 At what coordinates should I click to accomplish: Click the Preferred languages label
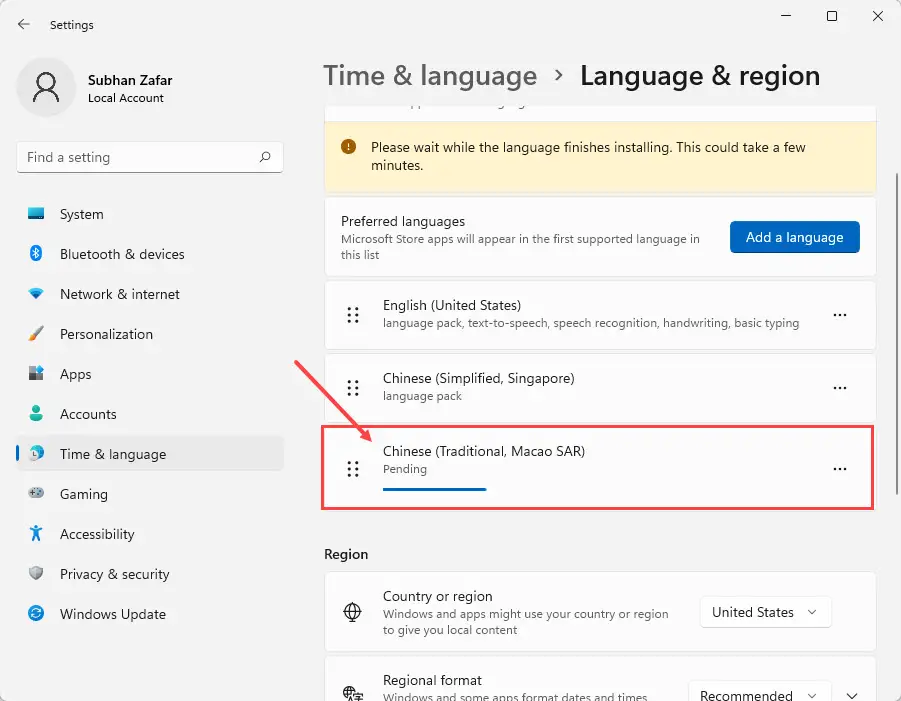[x=403, y=221]
